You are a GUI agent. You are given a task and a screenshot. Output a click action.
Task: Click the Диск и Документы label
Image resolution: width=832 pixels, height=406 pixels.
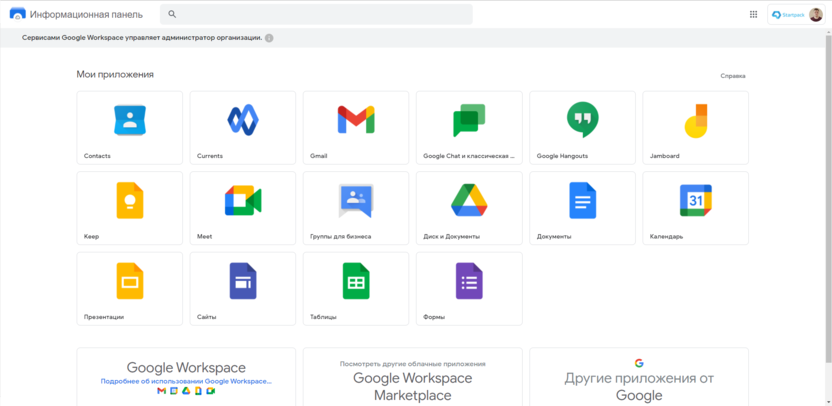pyautogui.click(x=452, y=236)
